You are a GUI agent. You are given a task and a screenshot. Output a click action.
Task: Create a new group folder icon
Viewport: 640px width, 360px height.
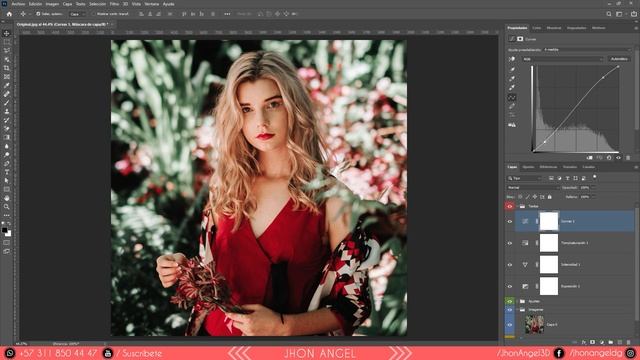tap(611, 342)
